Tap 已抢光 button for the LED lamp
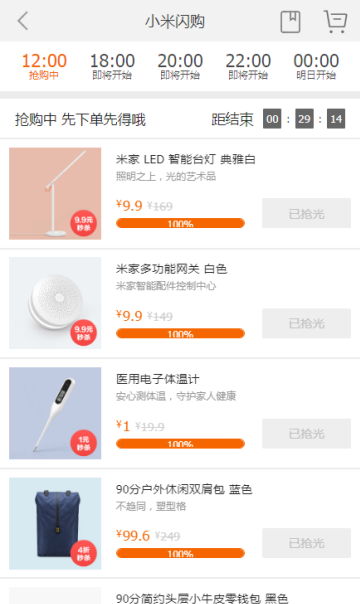 coord(306,213)
